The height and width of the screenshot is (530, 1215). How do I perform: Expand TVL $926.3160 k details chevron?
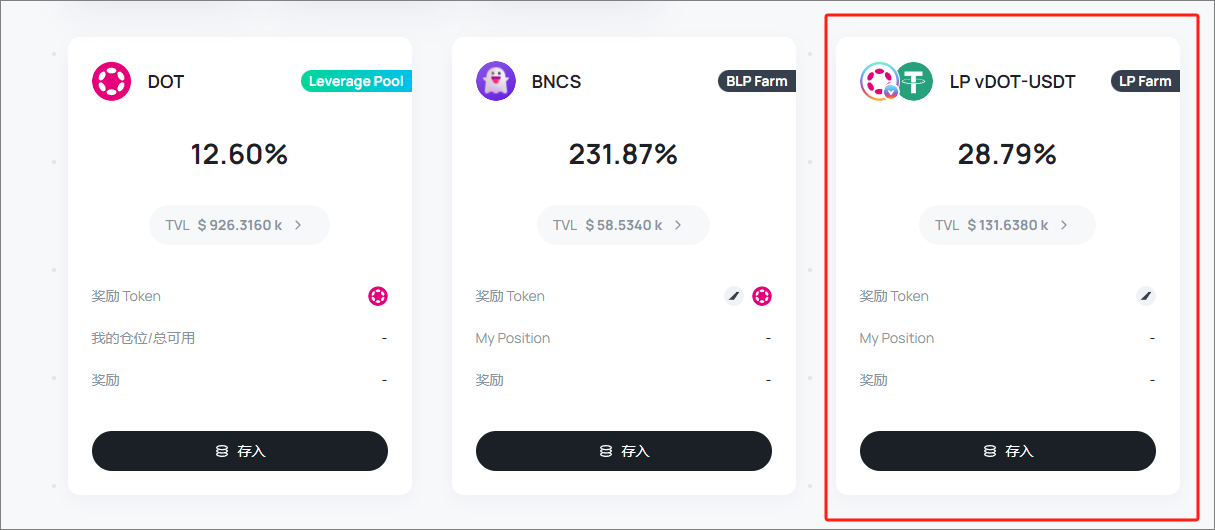click(x=298, y=225)
